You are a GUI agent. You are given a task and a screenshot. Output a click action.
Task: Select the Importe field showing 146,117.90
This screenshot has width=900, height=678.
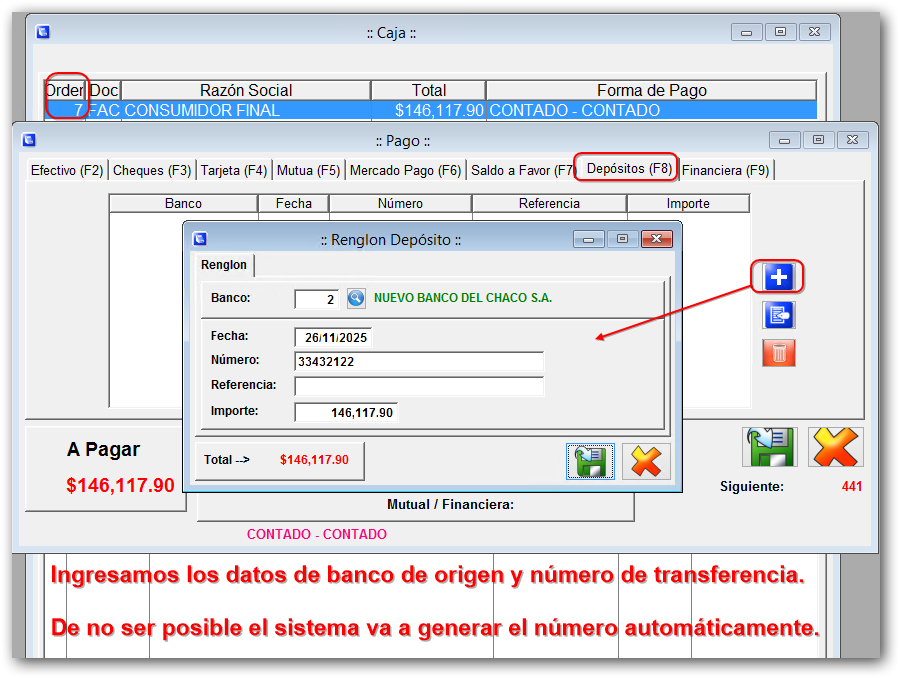point(347,412)
